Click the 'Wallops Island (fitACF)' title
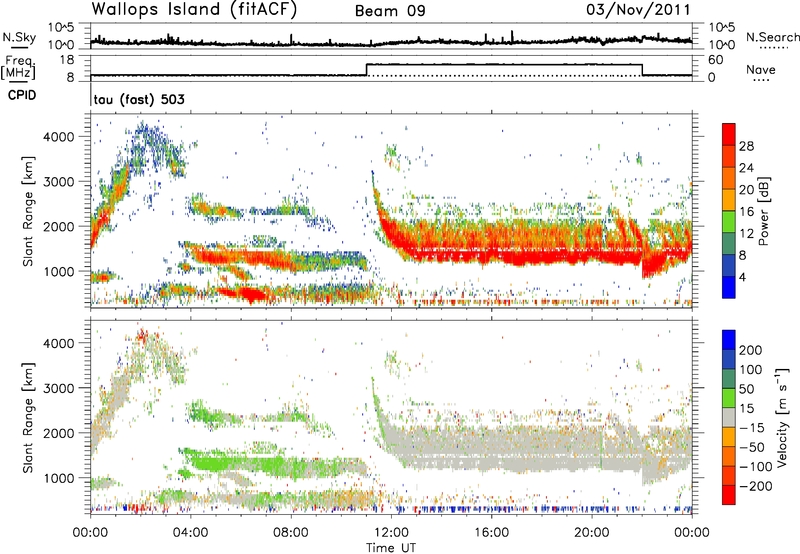 tap(194, 10)
